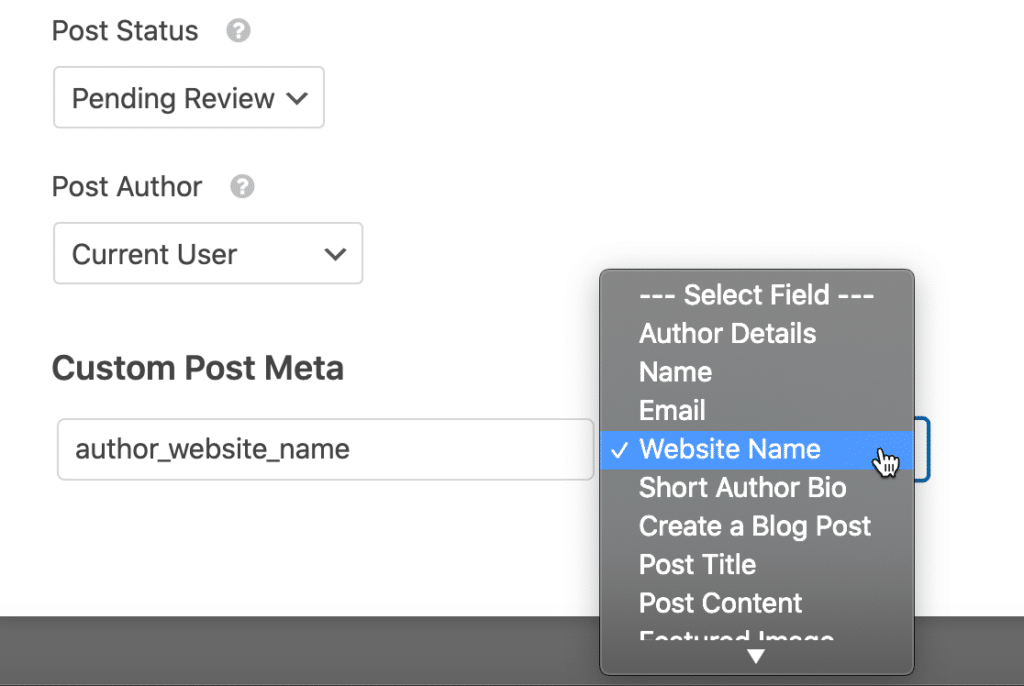
Task: Select the 'Create a Blog Post' entry
Action: coord(754,526)
